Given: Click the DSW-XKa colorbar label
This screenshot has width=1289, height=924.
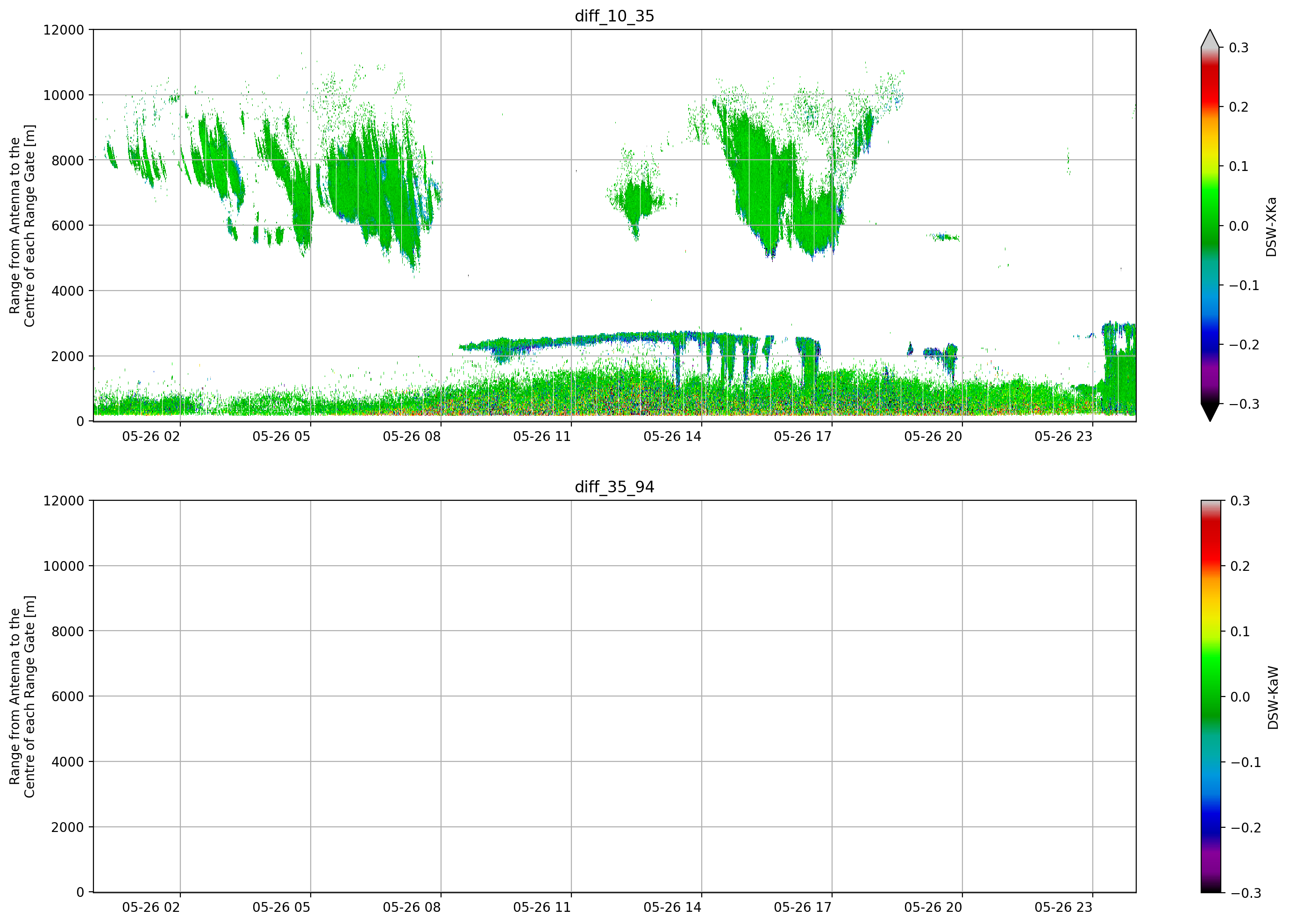Looking at the screenshot, I should tap(1271, 227).
